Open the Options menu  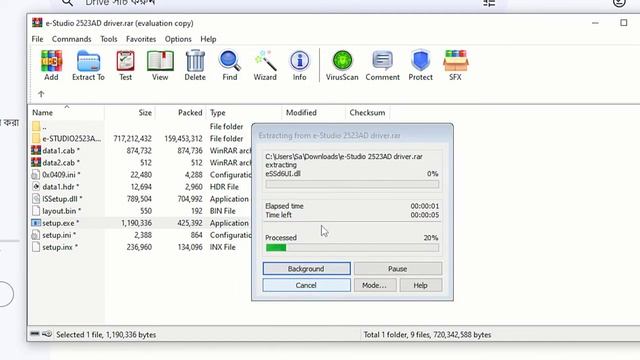[178, 39]
